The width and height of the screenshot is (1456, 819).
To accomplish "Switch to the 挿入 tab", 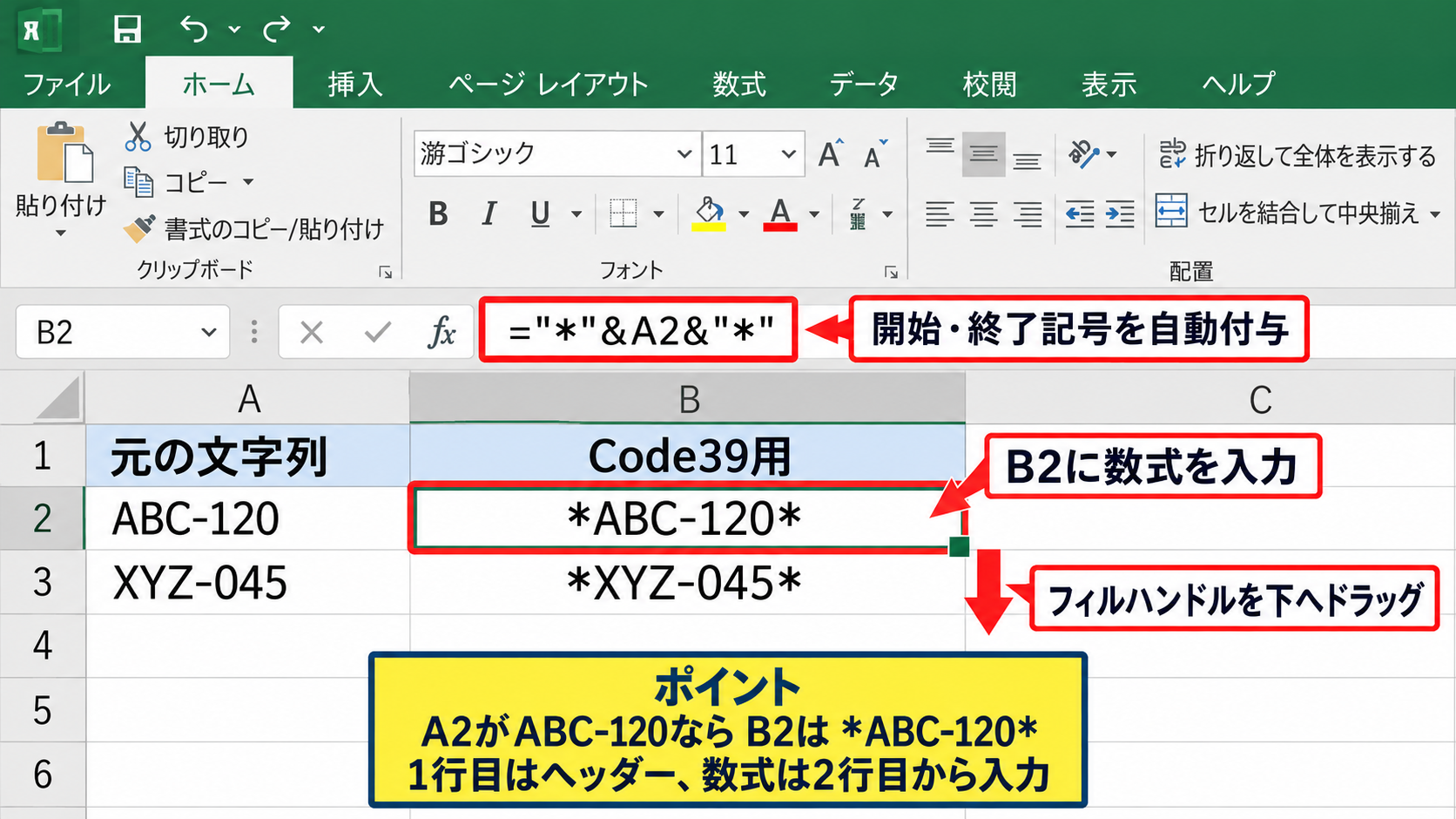I will (355, 85).
